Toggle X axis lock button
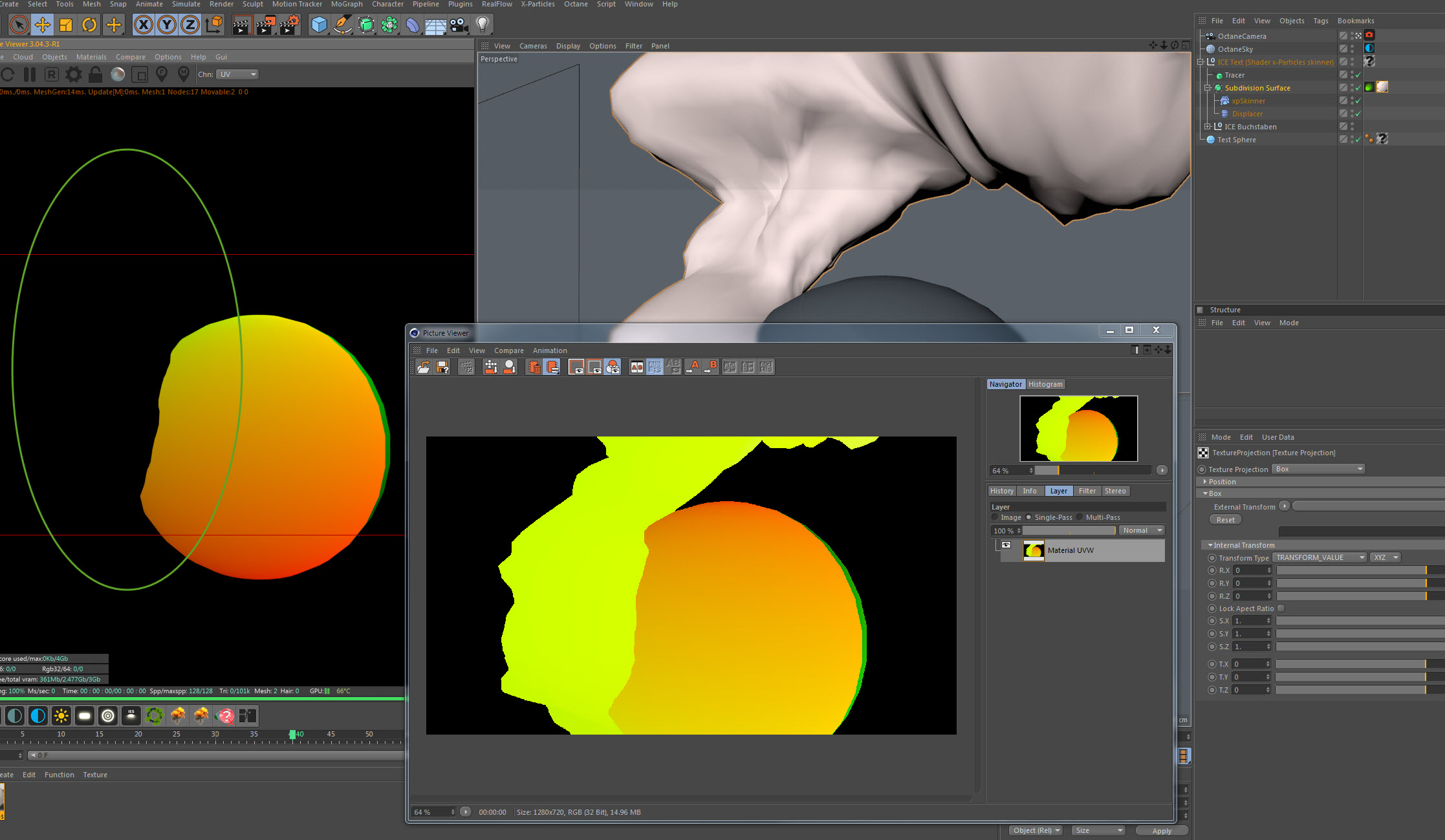Image resolution: width=1445 pixels, height=840 pixels. click(x=143, y=25)
